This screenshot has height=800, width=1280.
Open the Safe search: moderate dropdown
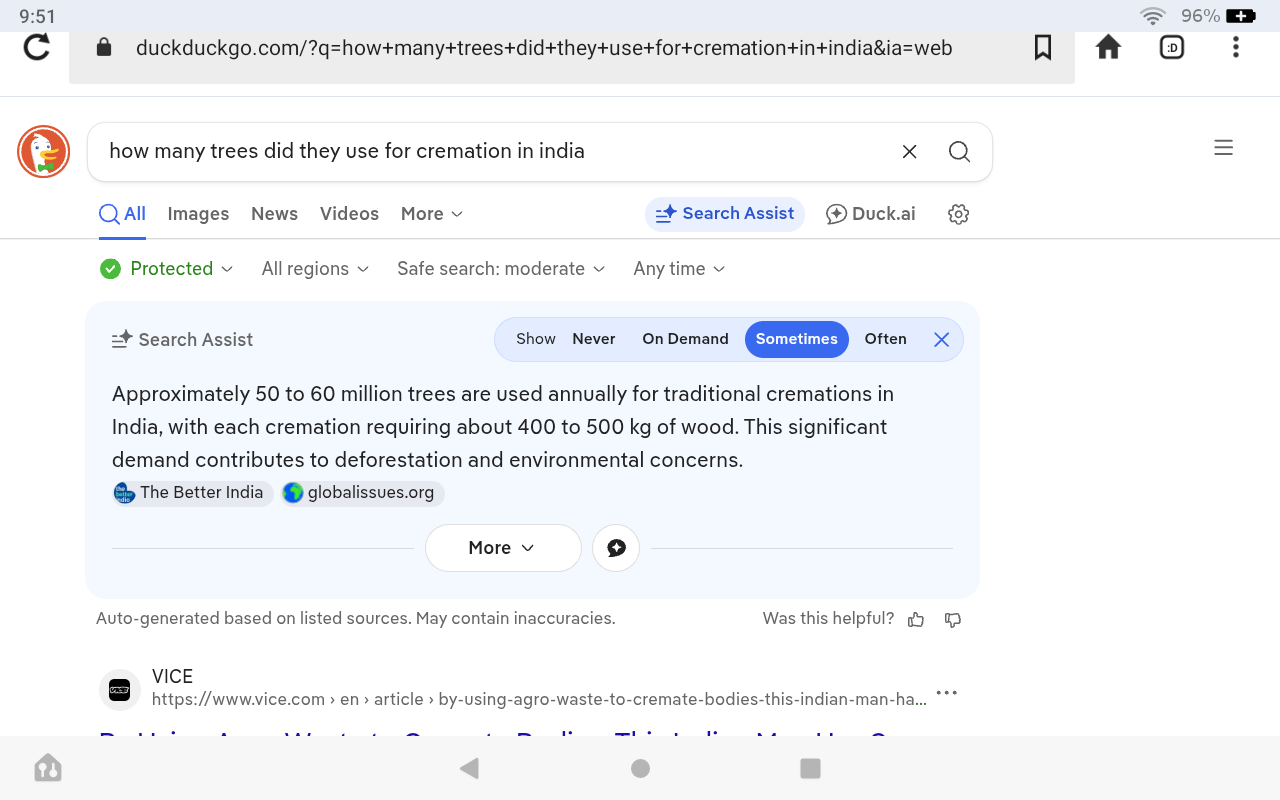pos(501,269)
